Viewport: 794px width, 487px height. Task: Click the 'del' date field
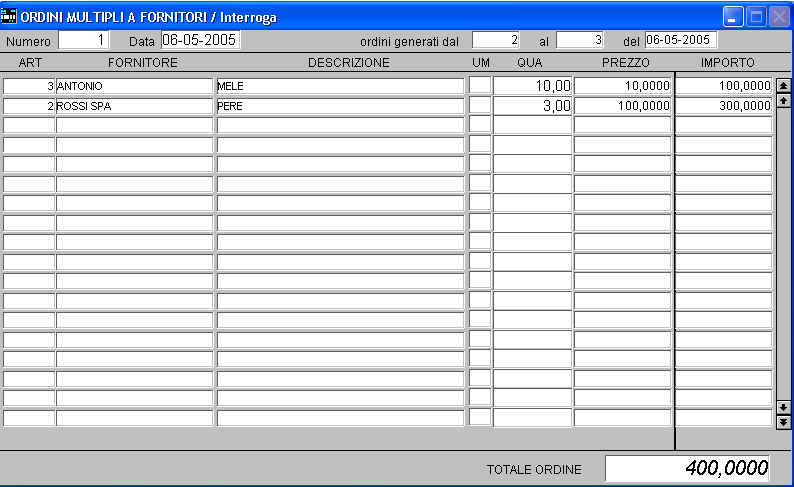(x=681, y=40)
